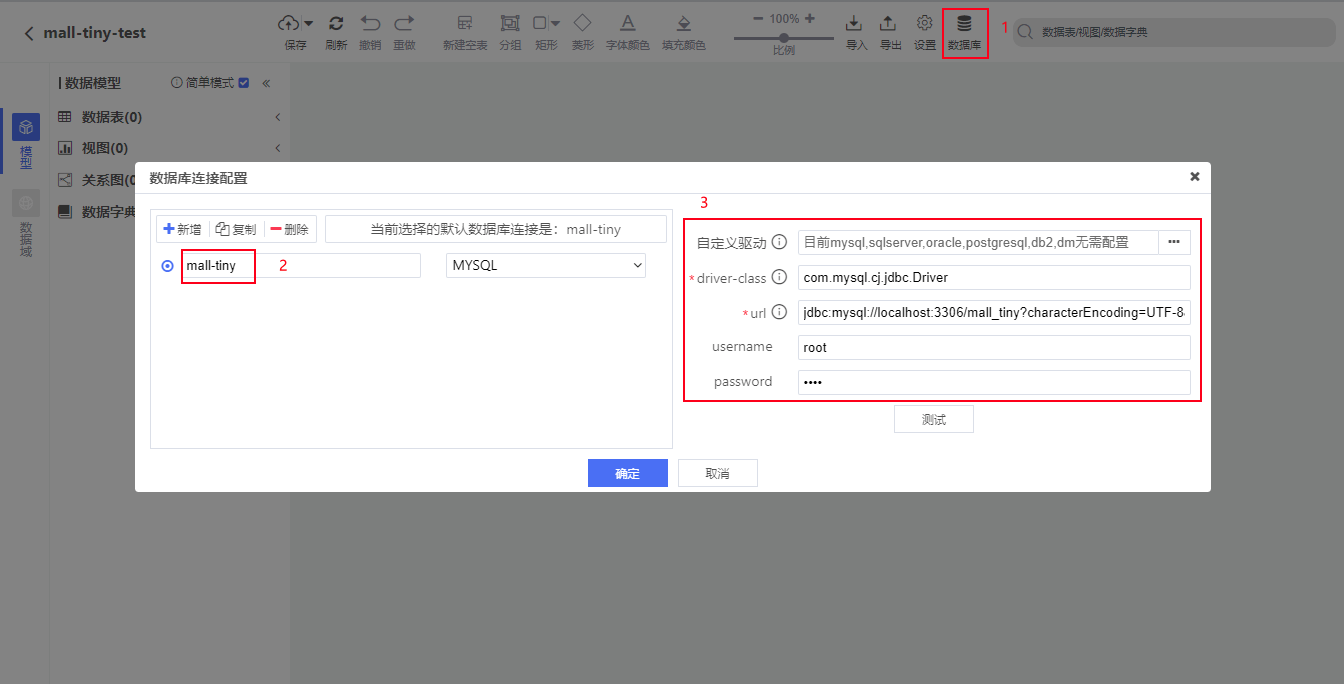Click the New Empty Table (新建空表) icon
Screen dimensions: 1344x684
point(464,22)
